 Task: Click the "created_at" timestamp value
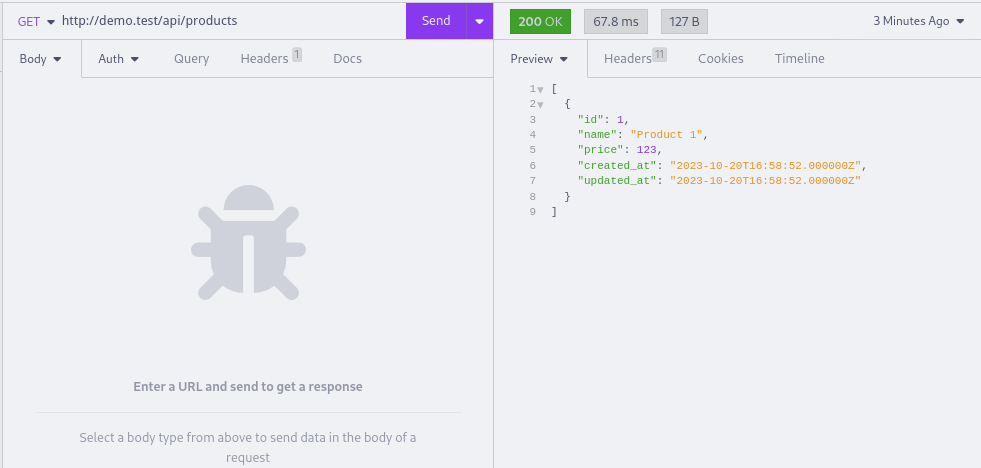click(x=766, y=166)
